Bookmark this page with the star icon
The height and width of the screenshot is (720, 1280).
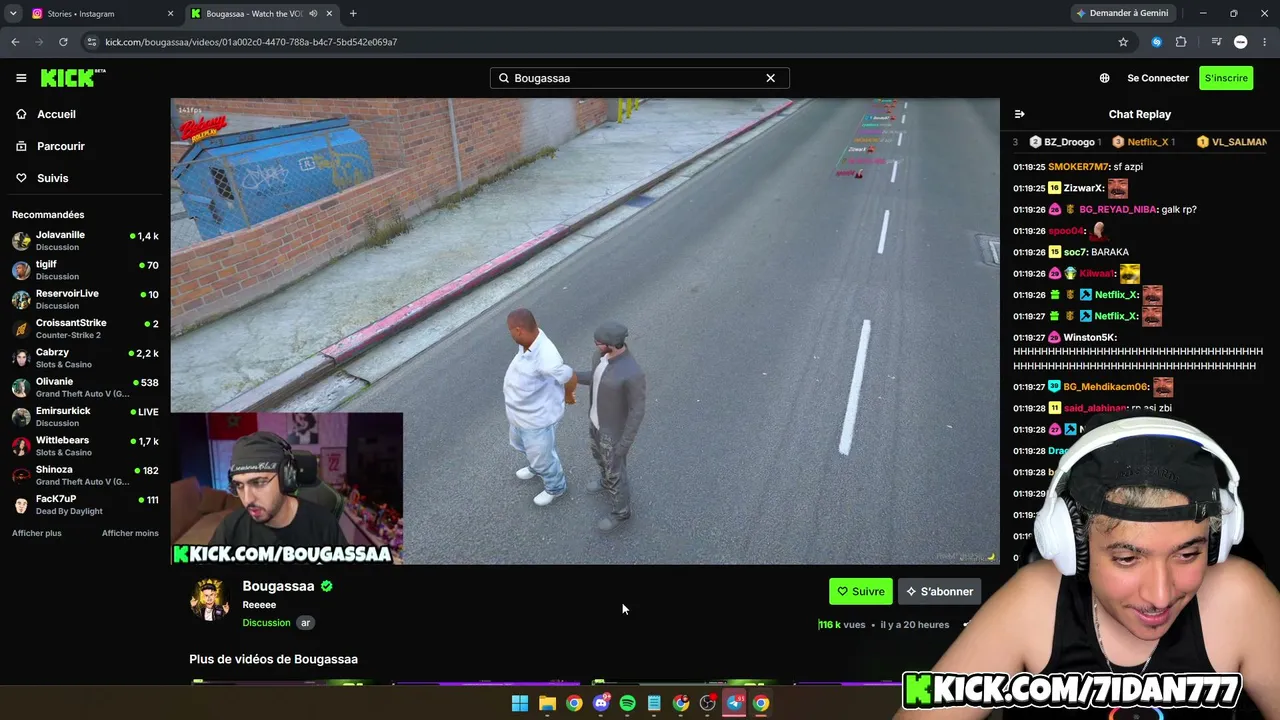(1123, 42)
